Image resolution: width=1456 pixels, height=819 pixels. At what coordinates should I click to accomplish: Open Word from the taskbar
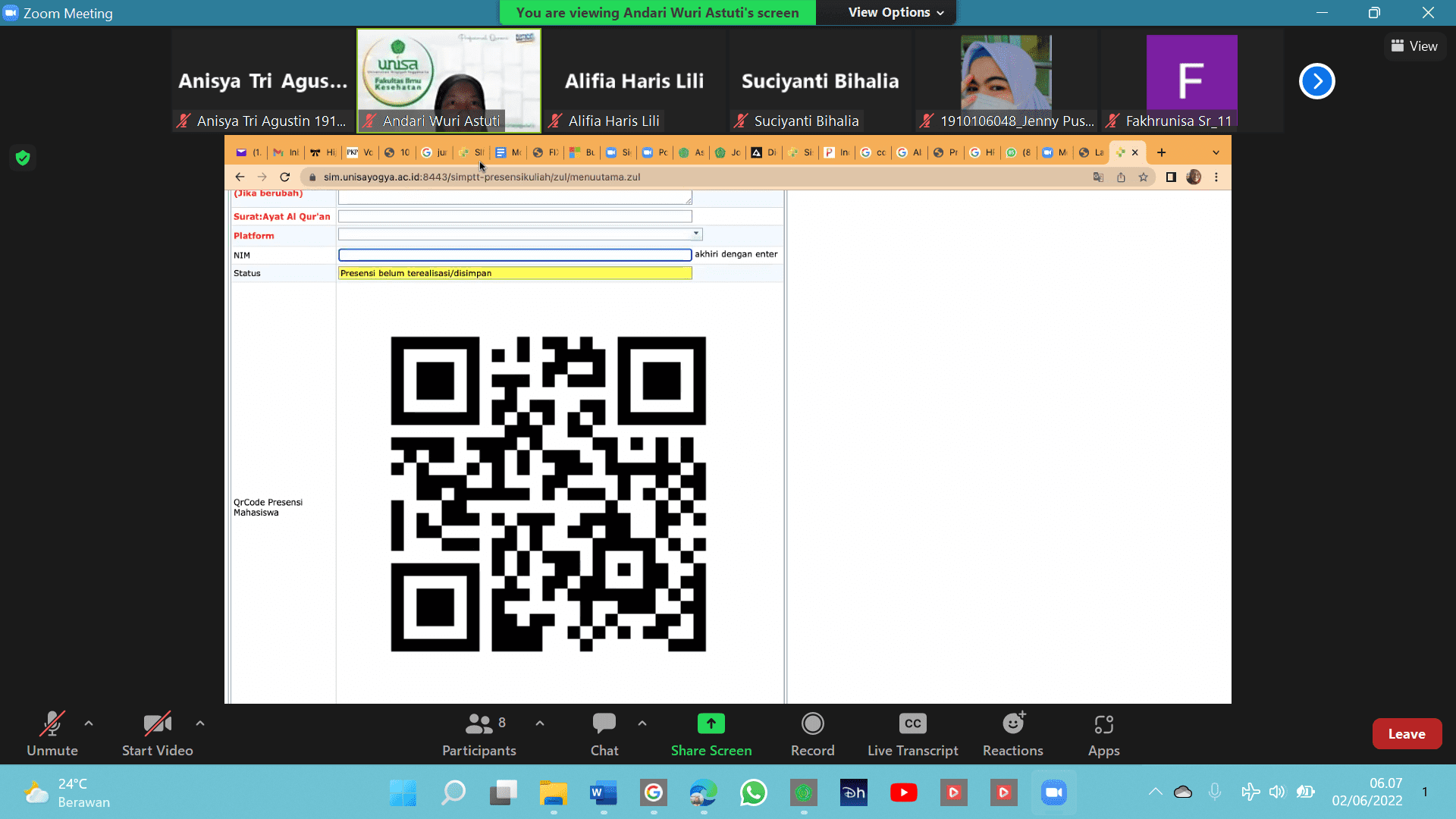pos(603,793)
